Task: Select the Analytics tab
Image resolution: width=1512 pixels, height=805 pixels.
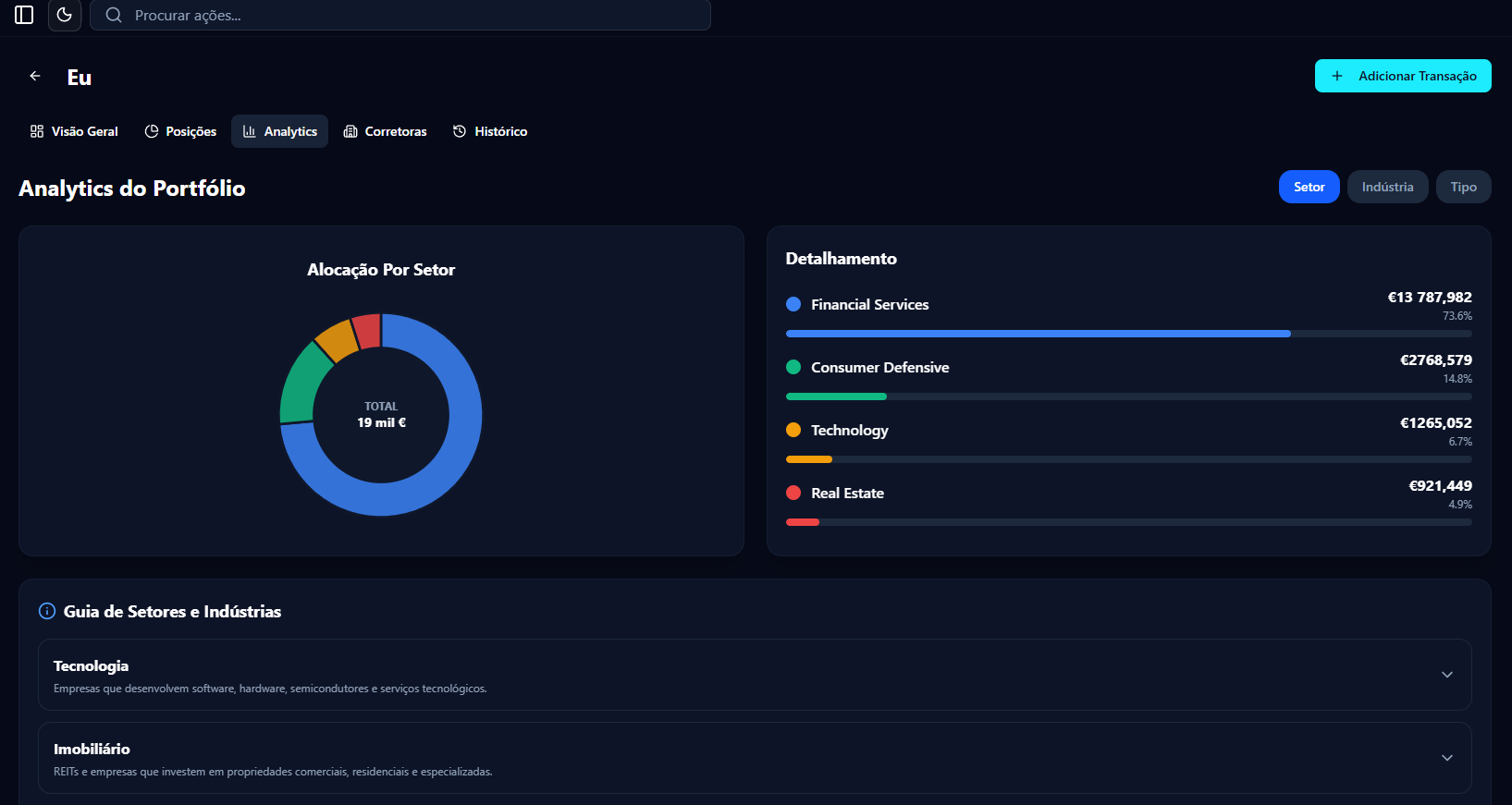Action: click(x=279, y=131)
